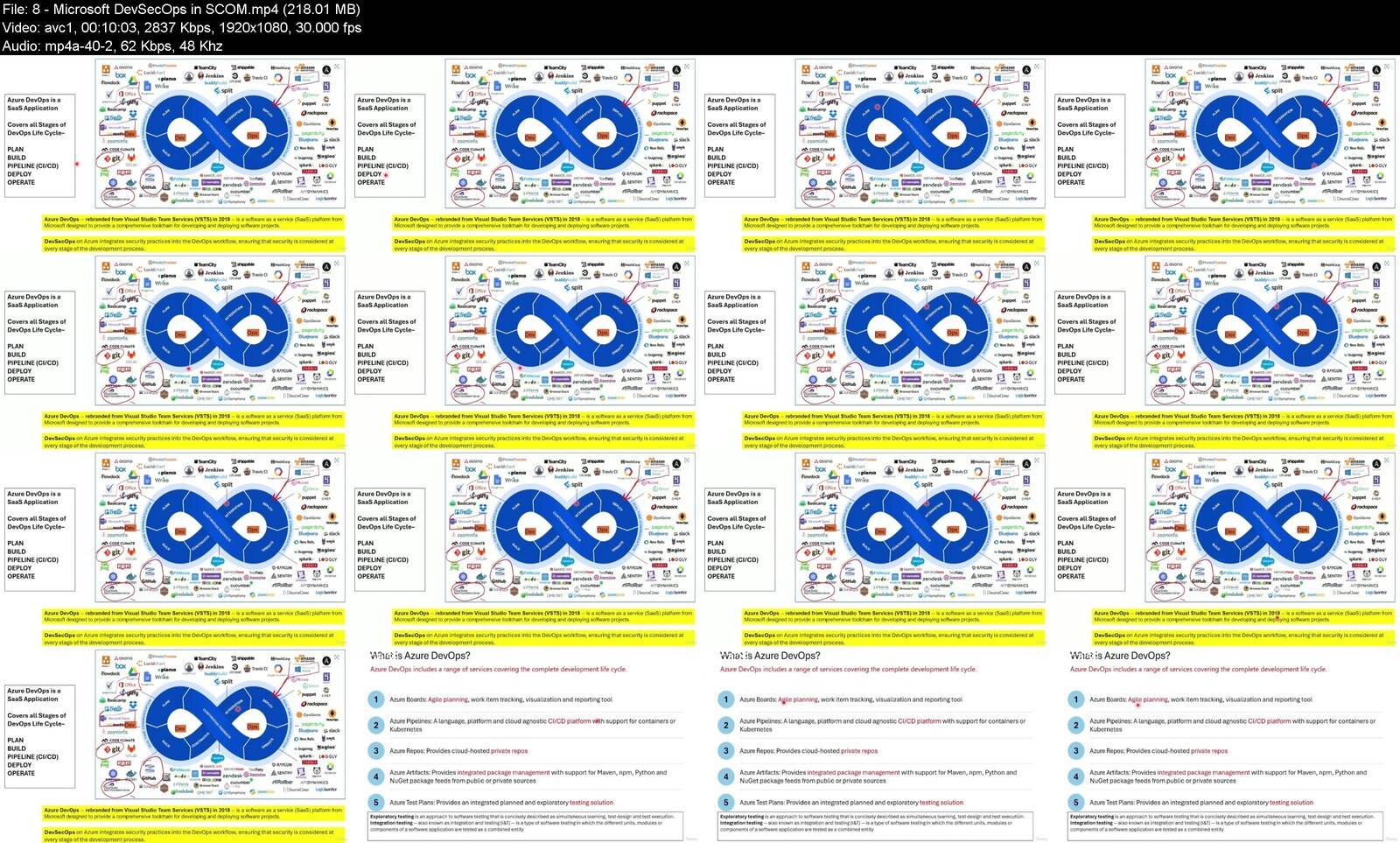Choose the first thumbnail in the third row
Image resolution: width=1400 pixels, height=843 pixels.
(x=175, y=550)
